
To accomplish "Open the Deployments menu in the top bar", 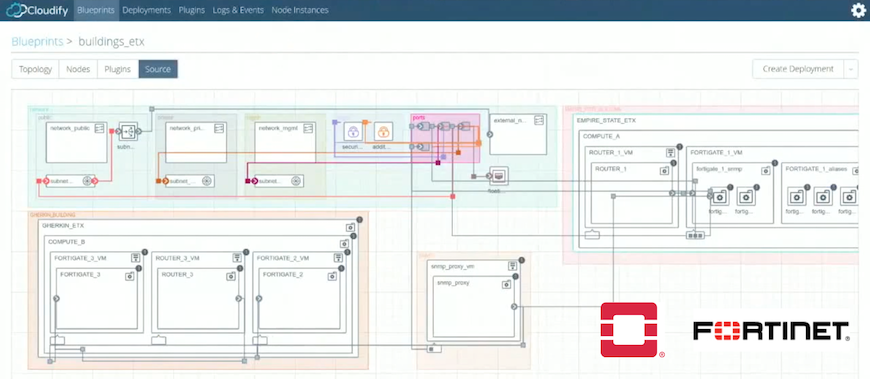I will point(146,10).
